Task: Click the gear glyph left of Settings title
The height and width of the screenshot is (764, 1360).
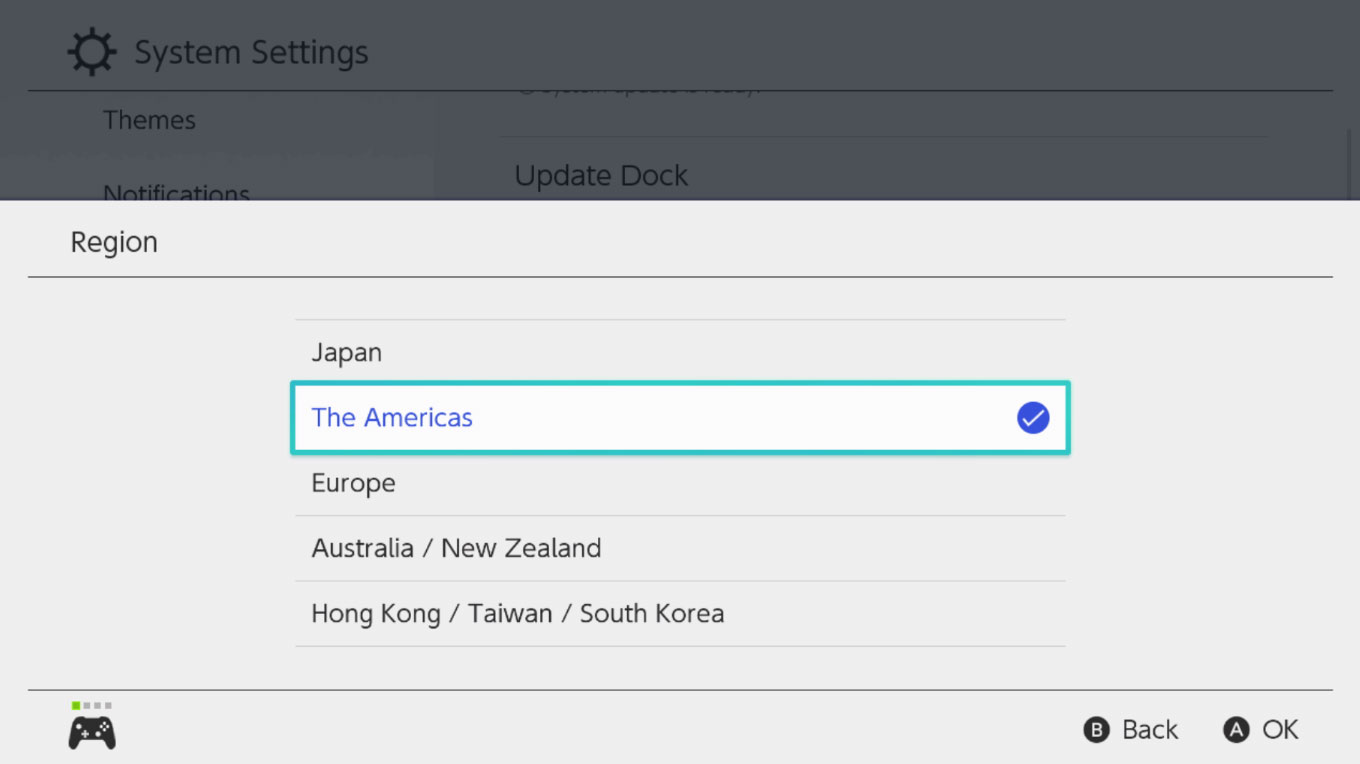Action: [92, 51]
